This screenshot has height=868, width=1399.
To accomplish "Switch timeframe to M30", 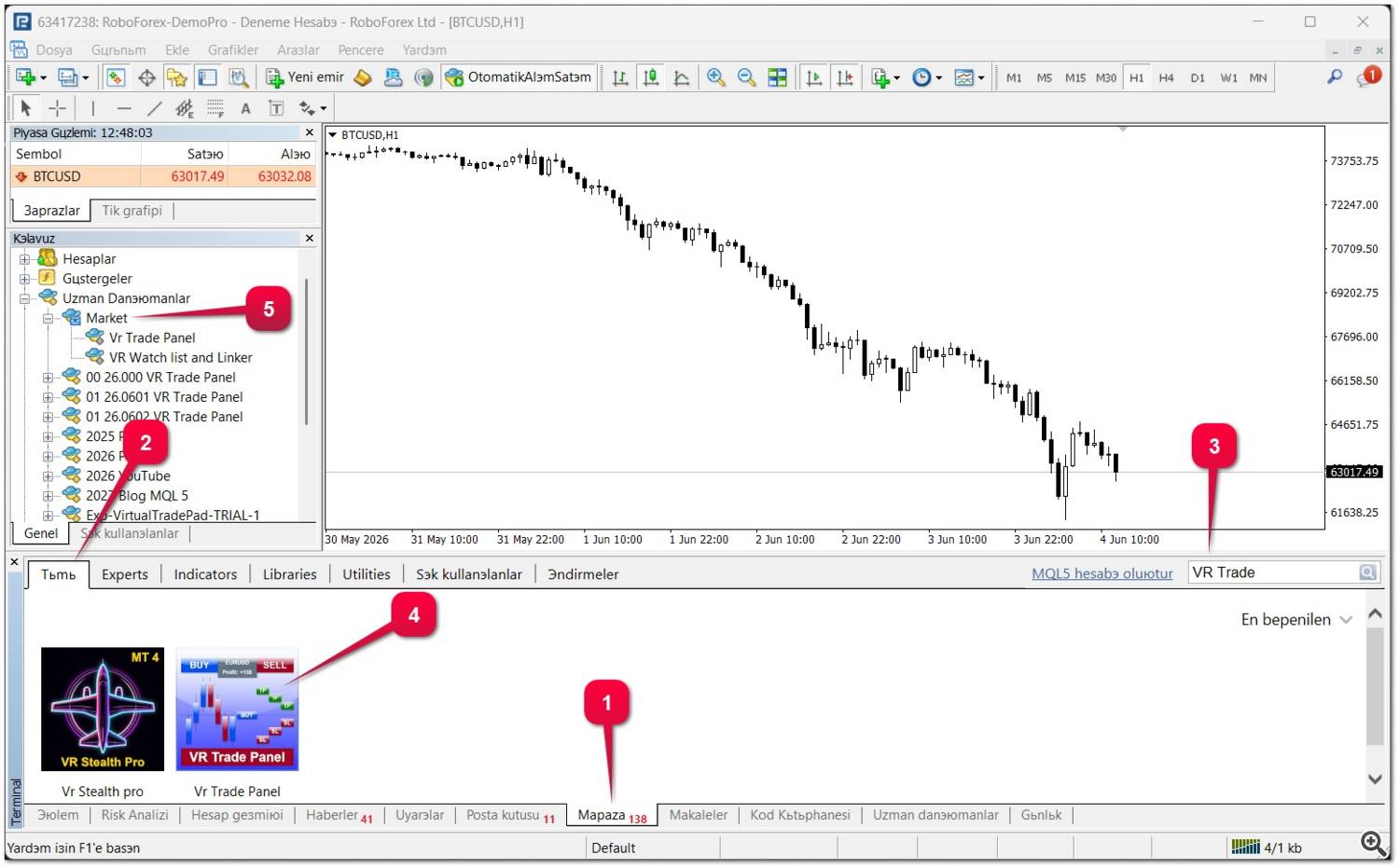I will coord(1106,77).
